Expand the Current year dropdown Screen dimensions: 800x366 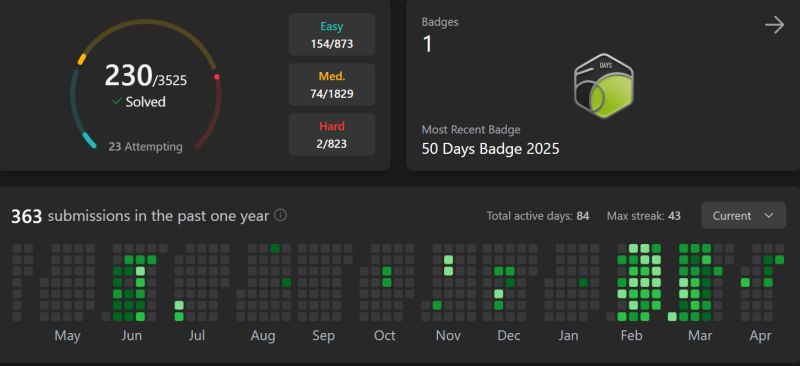pos(743,216)
